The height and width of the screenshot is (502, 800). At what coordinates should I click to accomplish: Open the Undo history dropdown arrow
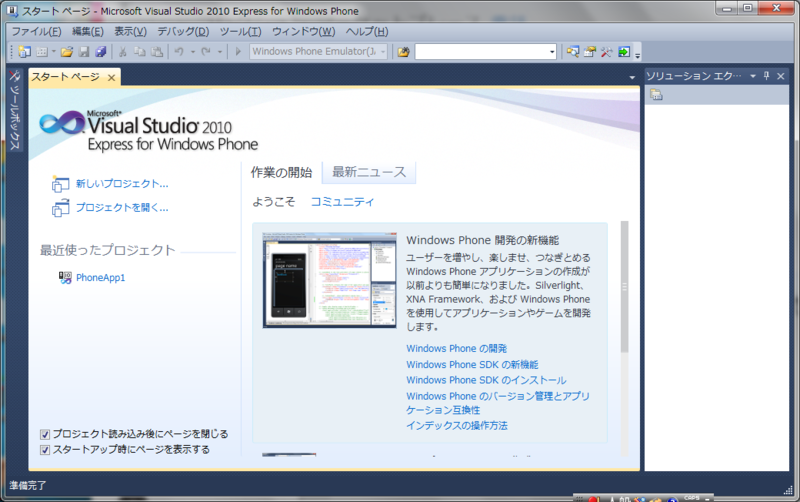[x=193, y=52]
